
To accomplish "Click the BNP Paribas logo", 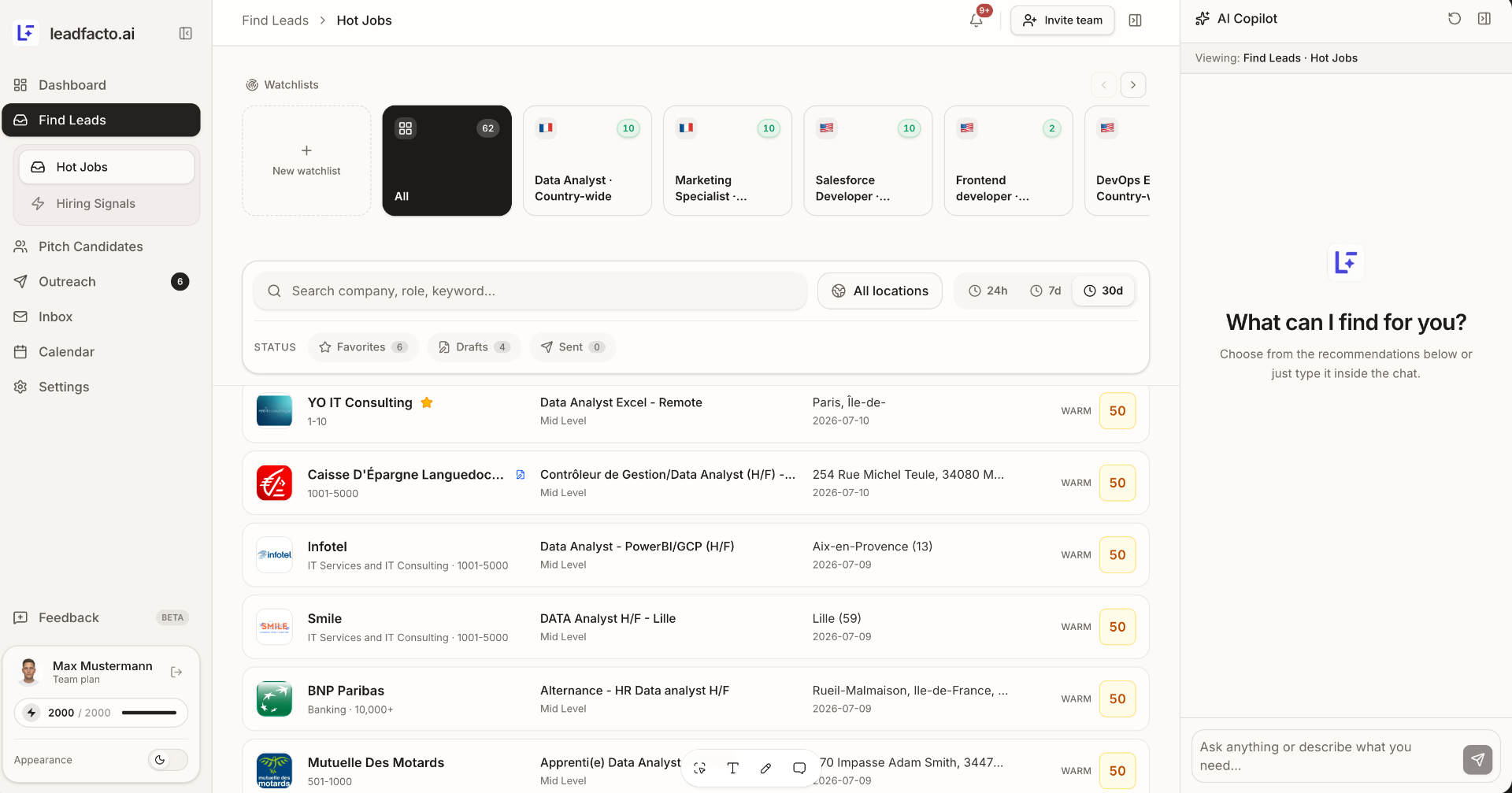I will (274, 699).
